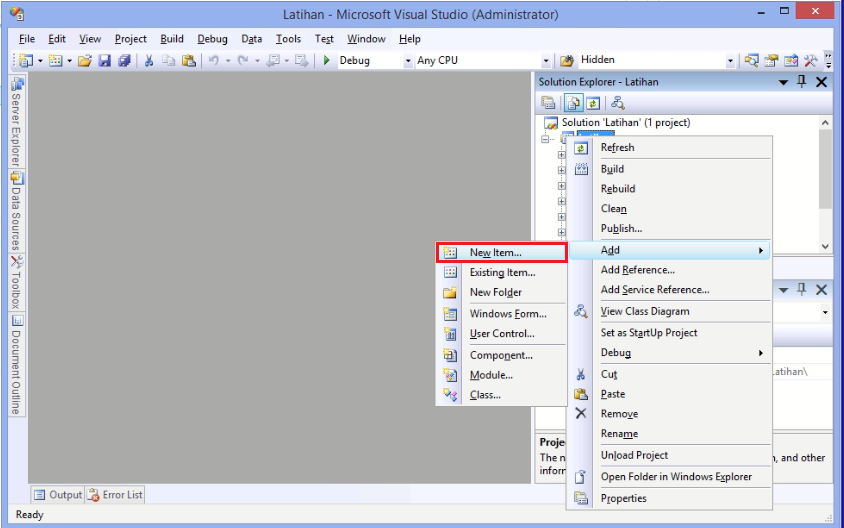This screenshot has width=844, height=528.
Task: Click the View Class Diagram icon in the Solution Explorer toolbar
Action: (618, 102)
